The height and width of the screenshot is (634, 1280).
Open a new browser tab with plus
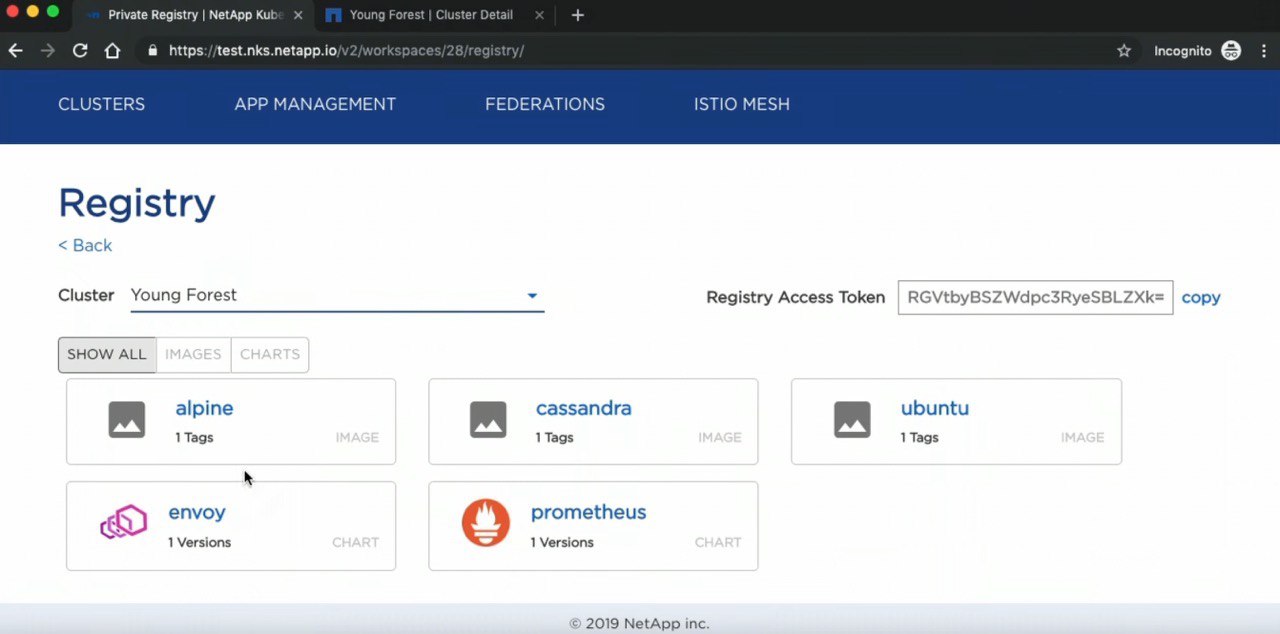click(577, 15)
